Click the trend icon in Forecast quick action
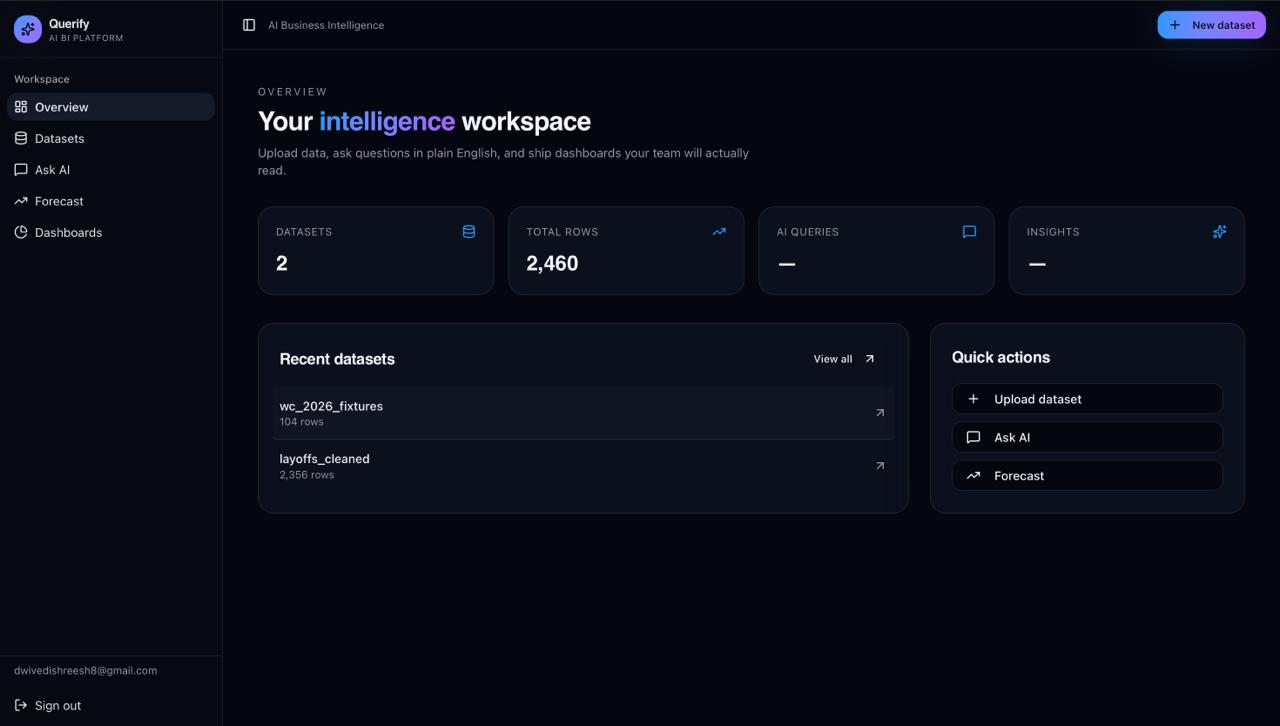This screenshot has width=1280, height=726. pos(973,476)
